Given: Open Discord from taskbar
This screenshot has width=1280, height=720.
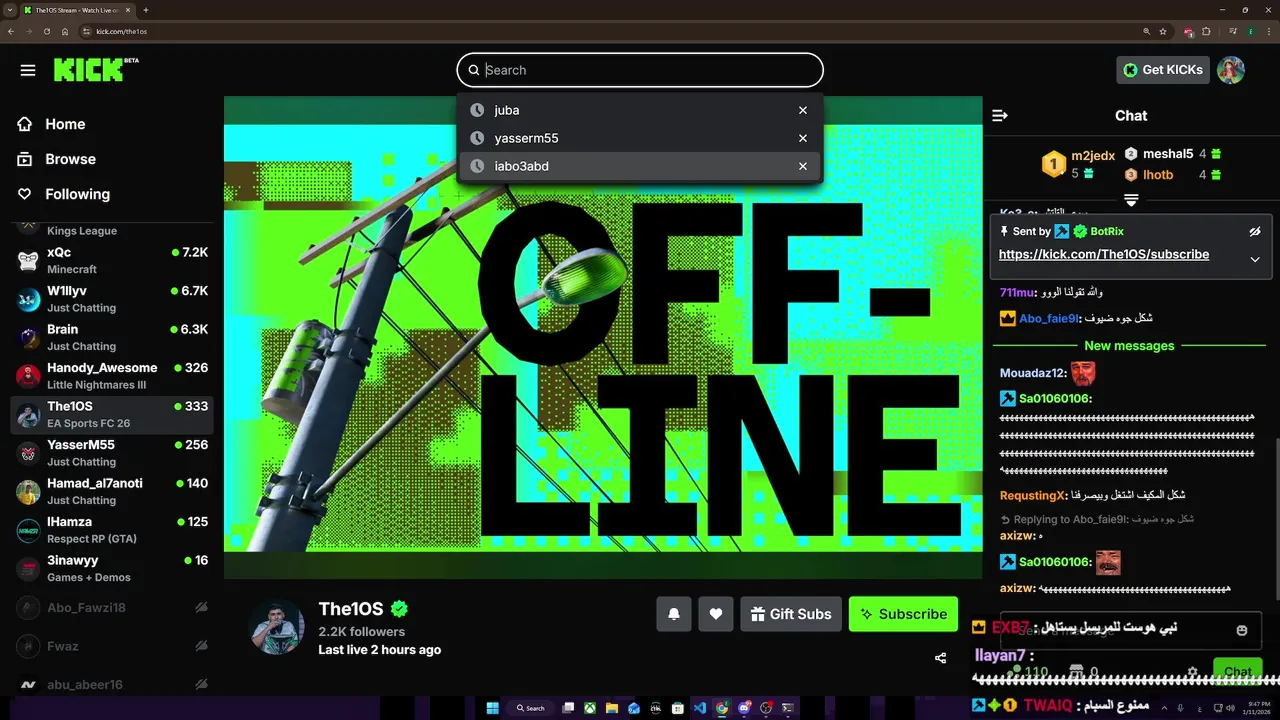Looking at the screenshot, I should (744, 708).
